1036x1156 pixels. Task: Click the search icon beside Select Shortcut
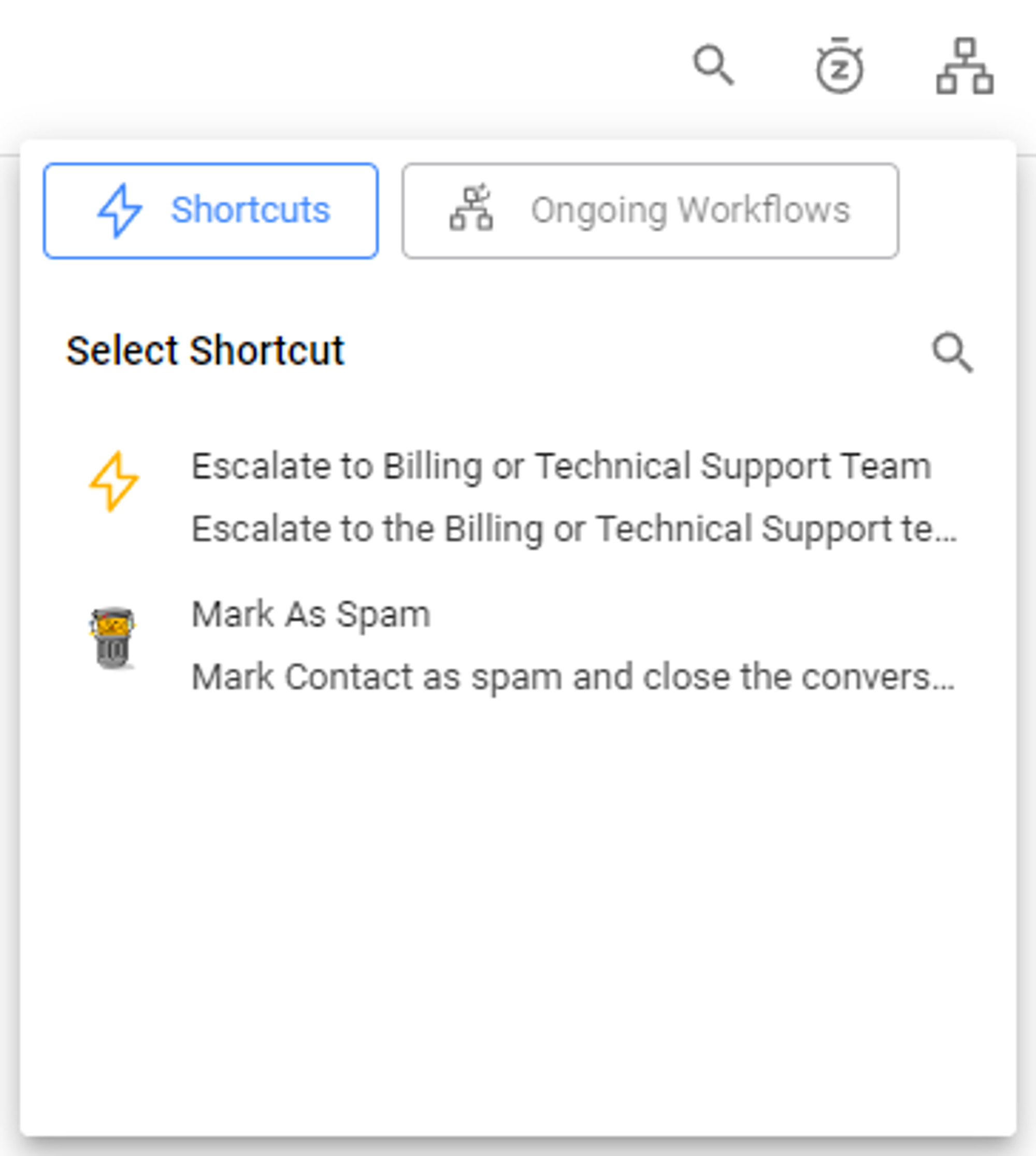tap(952, 352)
